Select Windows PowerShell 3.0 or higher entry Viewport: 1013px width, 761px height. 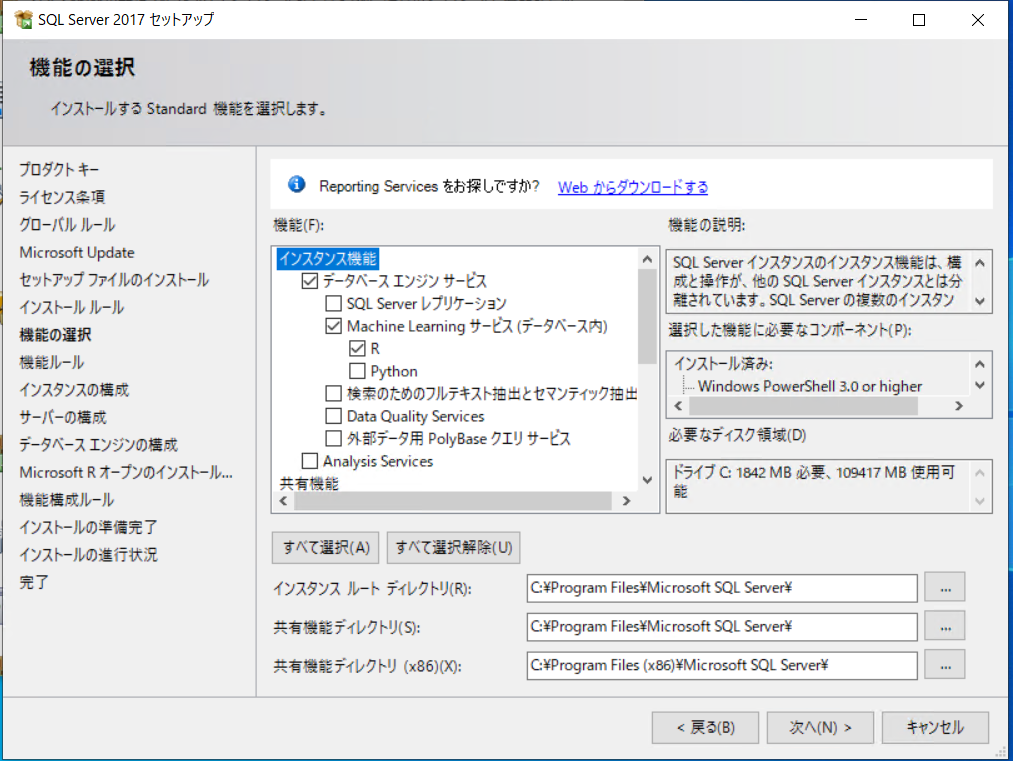click(809, 386)
